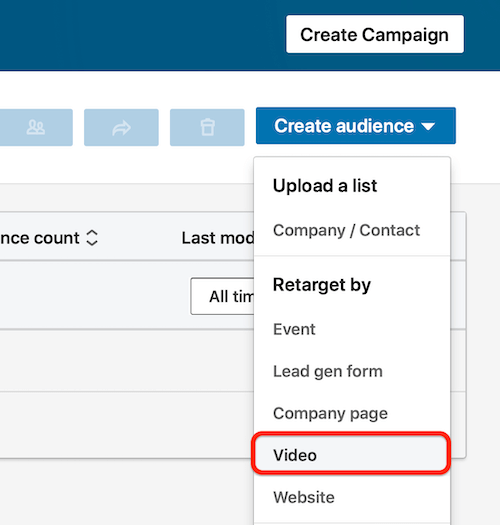
Task: Click the Create Campaign button
Action: click(x=375, y=34)
